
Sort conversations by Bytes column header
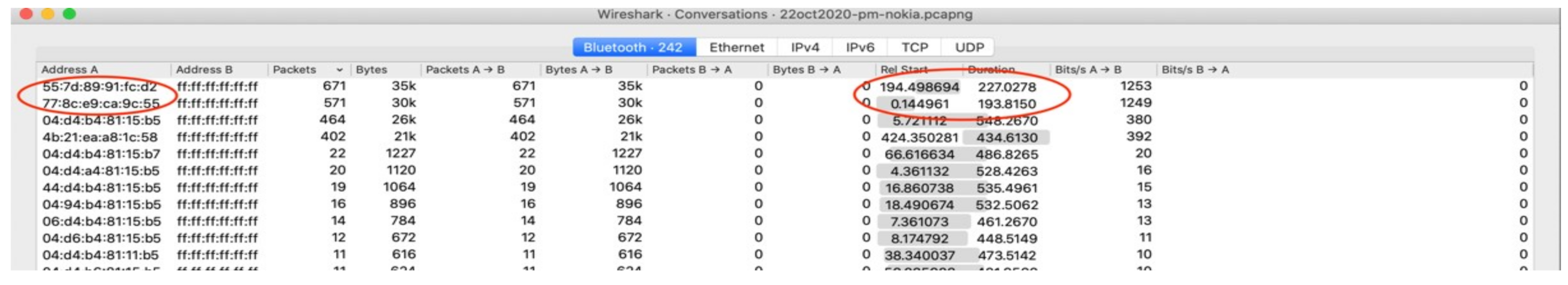click(371, 70)
